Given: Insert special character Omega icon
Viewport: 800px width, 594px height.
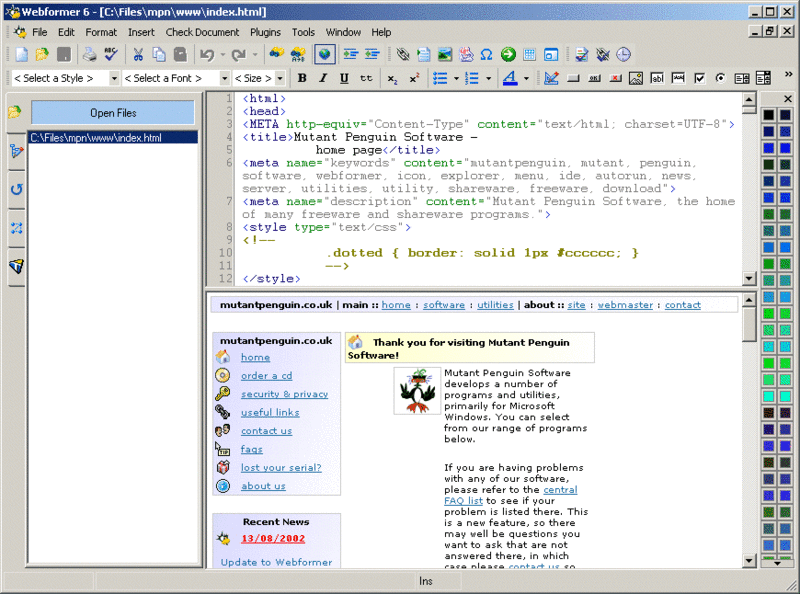Looking at the screenshot, I should pyautogui.click(x=487, y=54).
